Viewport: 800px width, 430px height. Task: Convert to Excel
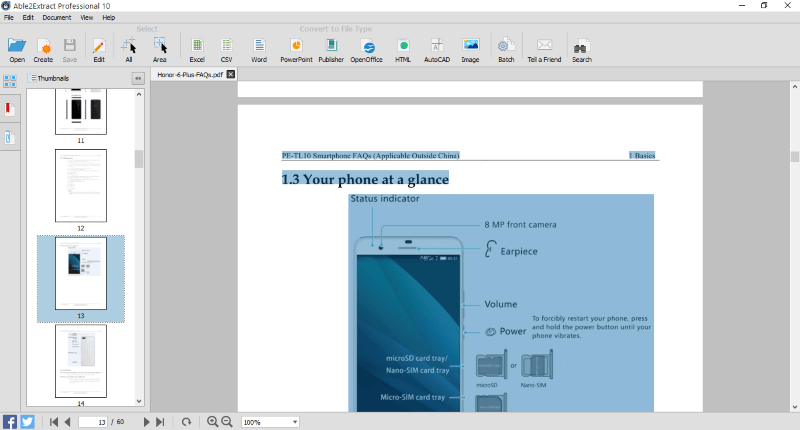[197, 50]
